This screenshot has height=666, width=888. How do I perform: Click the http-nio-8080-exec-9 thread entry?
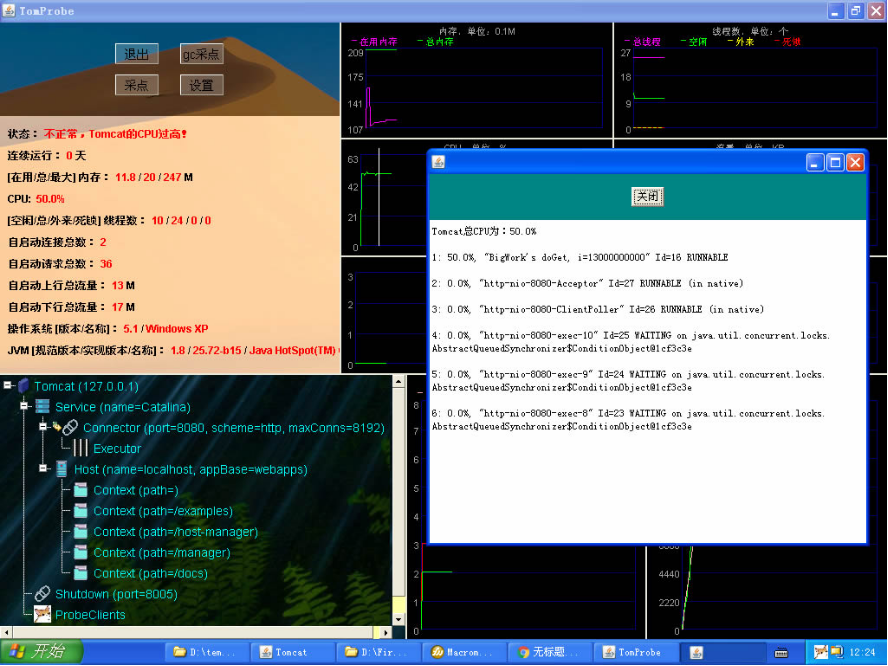(629, 381)
